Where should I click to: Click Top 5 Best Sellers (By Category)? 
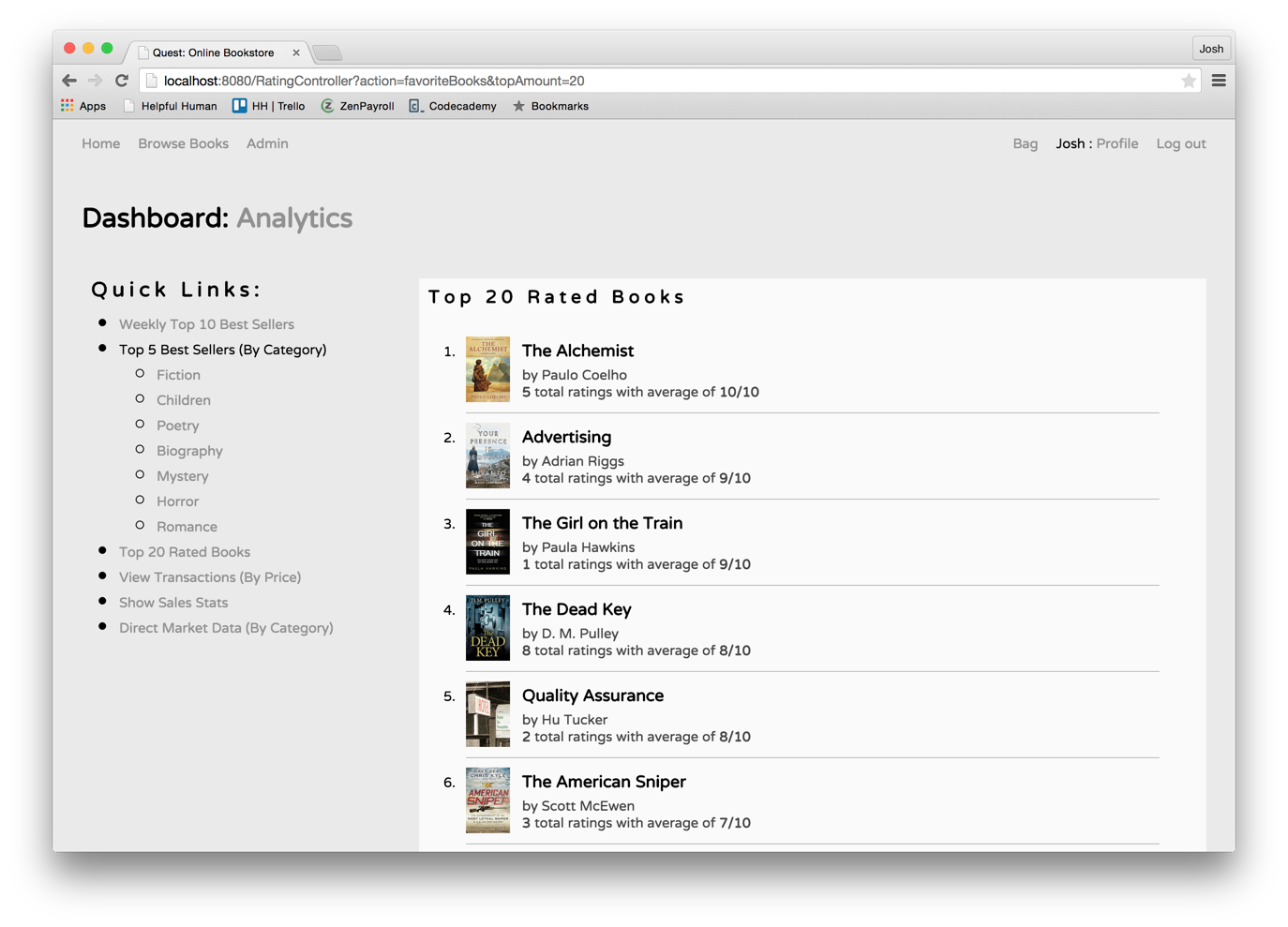coord(223,350)
